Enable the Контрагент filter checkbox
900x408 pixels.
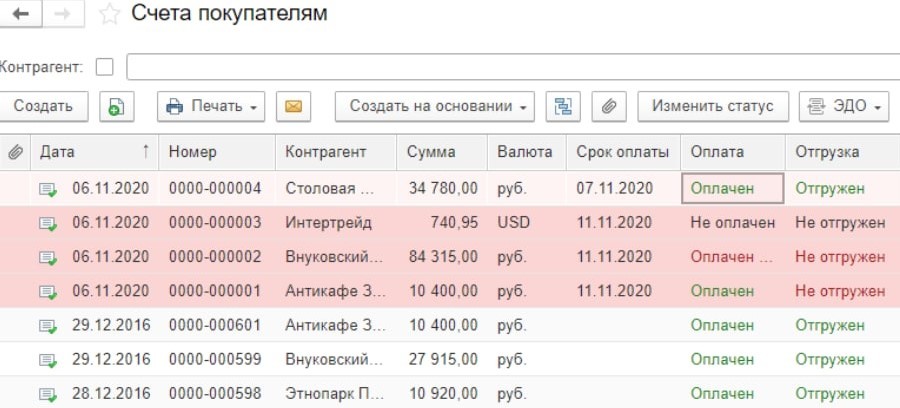[104, 67]
